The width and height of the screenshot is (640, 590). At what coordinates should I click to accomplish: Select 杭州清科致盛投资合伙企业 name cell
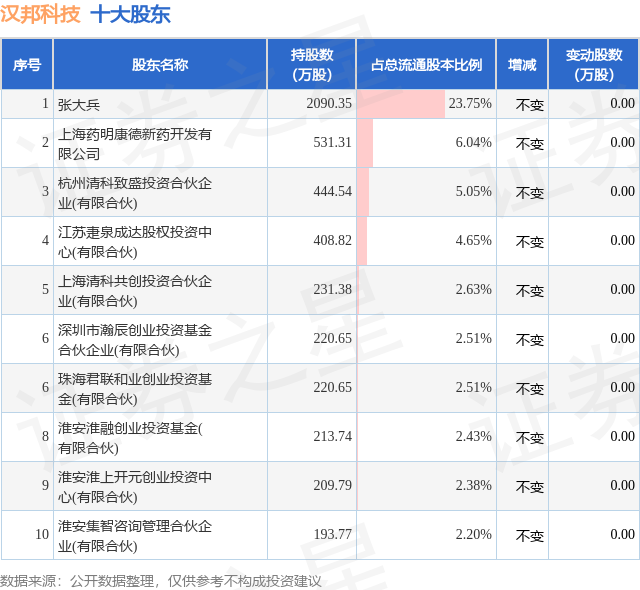pos(134,193)
